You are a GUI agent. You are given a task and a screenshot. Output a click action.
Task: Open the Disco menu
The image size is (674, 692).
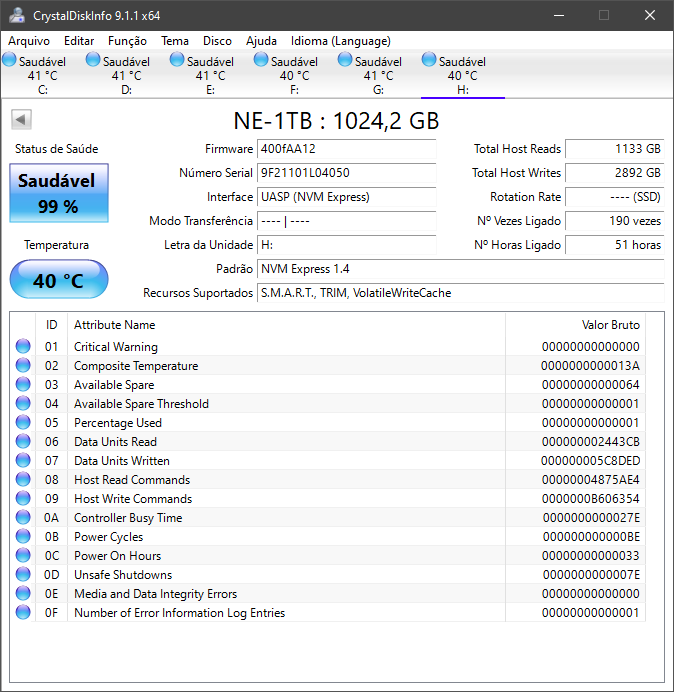click(x=217, y=41)
